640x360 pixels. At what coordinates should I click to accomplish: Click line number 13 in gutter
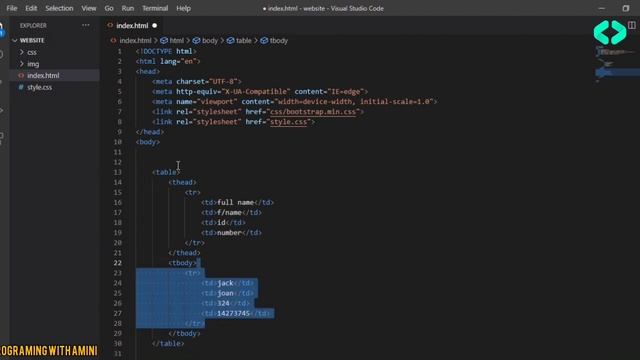tap(118, 172)
